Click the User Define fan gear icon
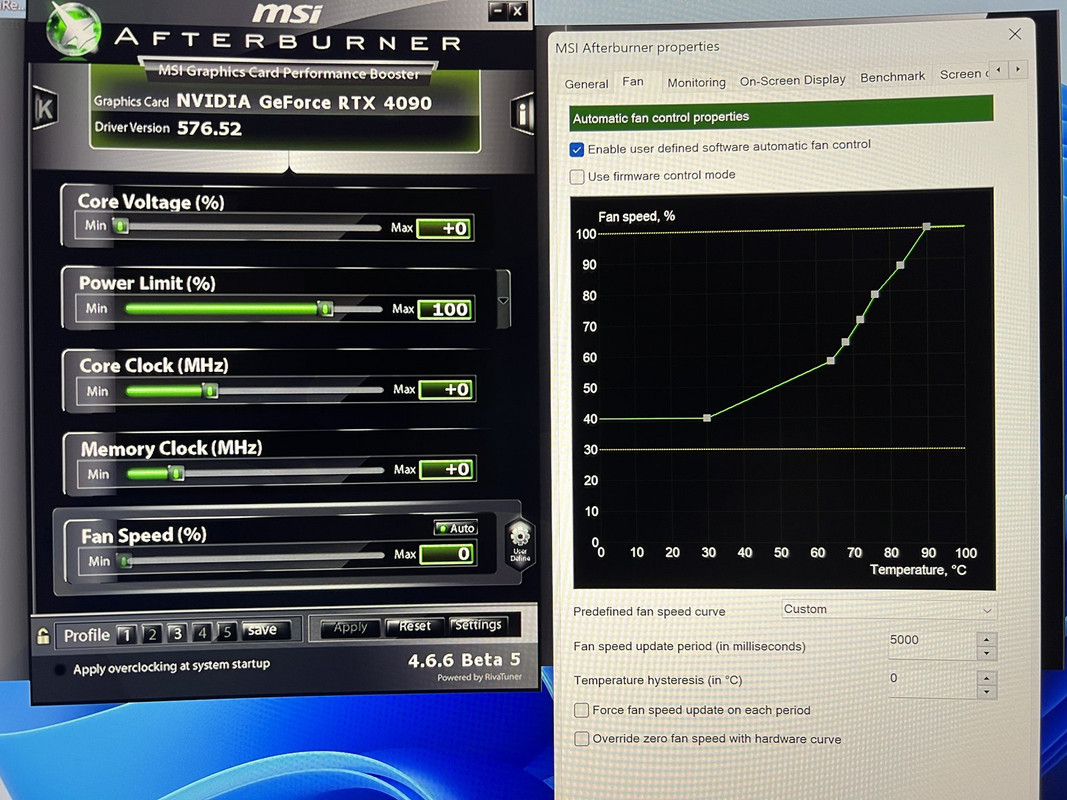The height and width of the screenshot is (800, 1067). (520, 542)
